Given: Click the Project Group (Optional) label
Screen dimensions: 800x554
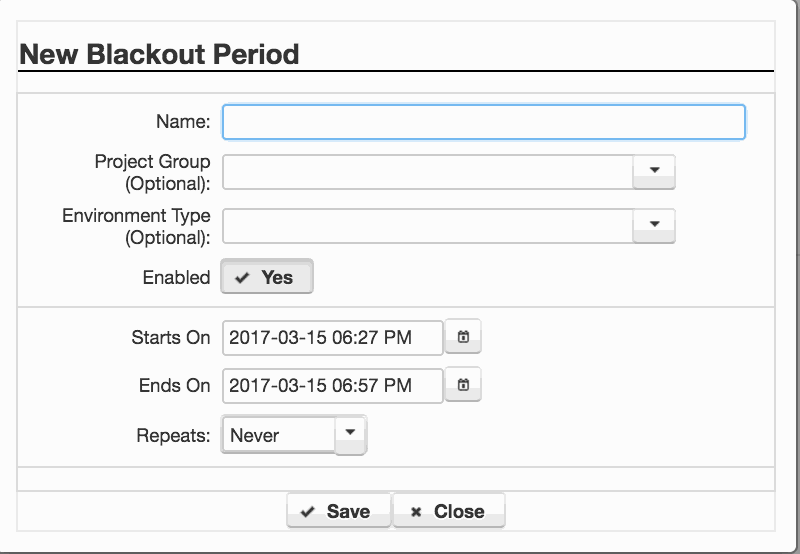Looking at the screenshot, I should (x=153, y=172).
